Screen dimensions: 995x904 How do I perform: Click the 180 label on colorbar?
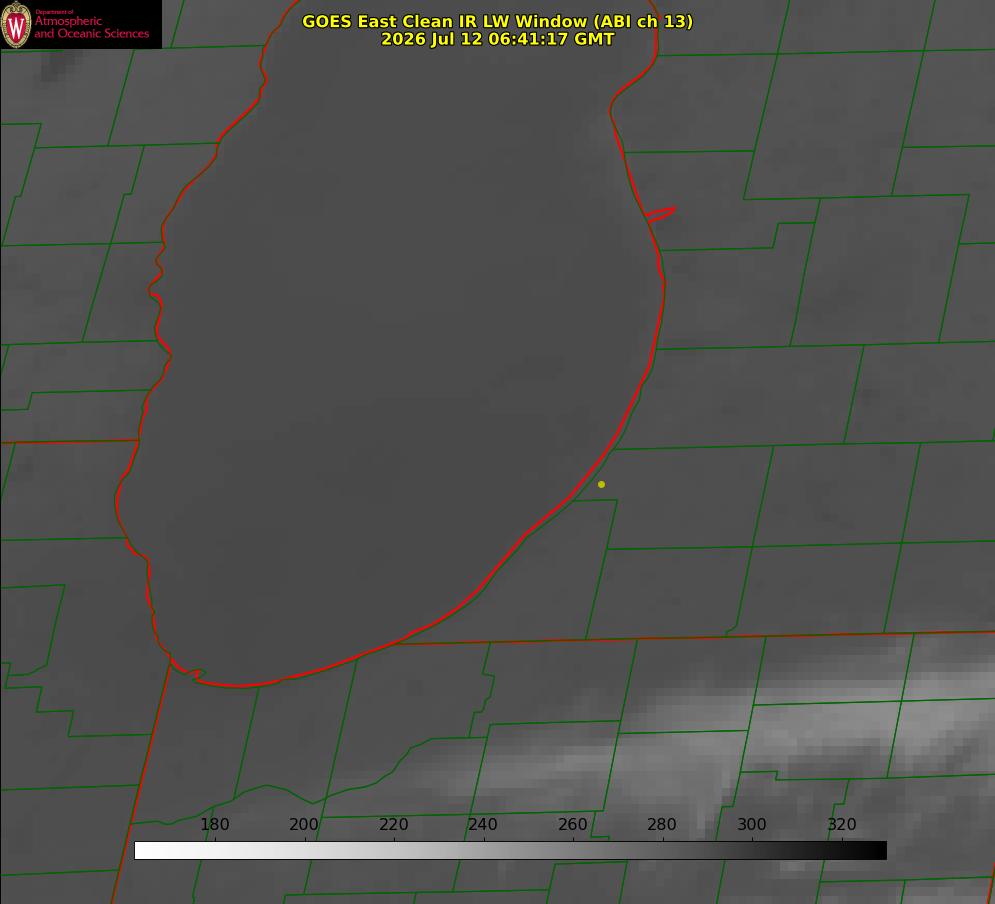click(x=214, y=824)
